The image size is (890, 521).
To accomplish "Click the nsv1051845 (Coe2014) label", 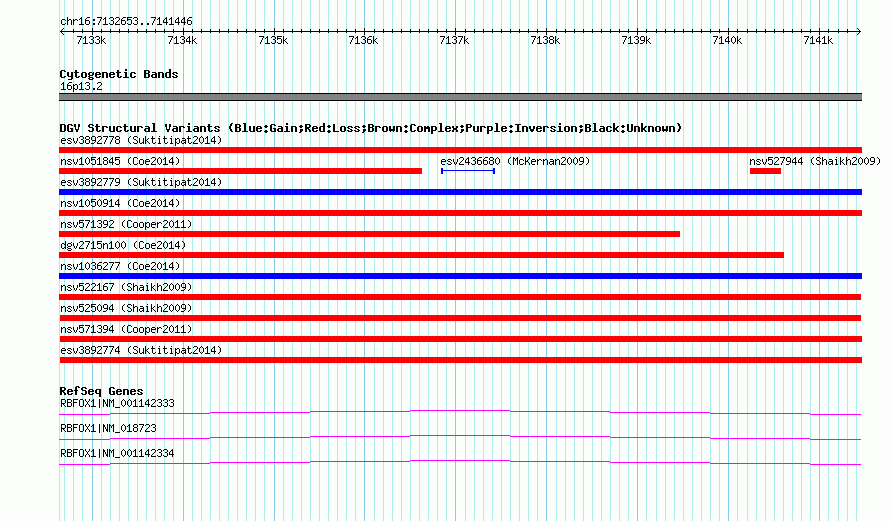I will 120,161.
